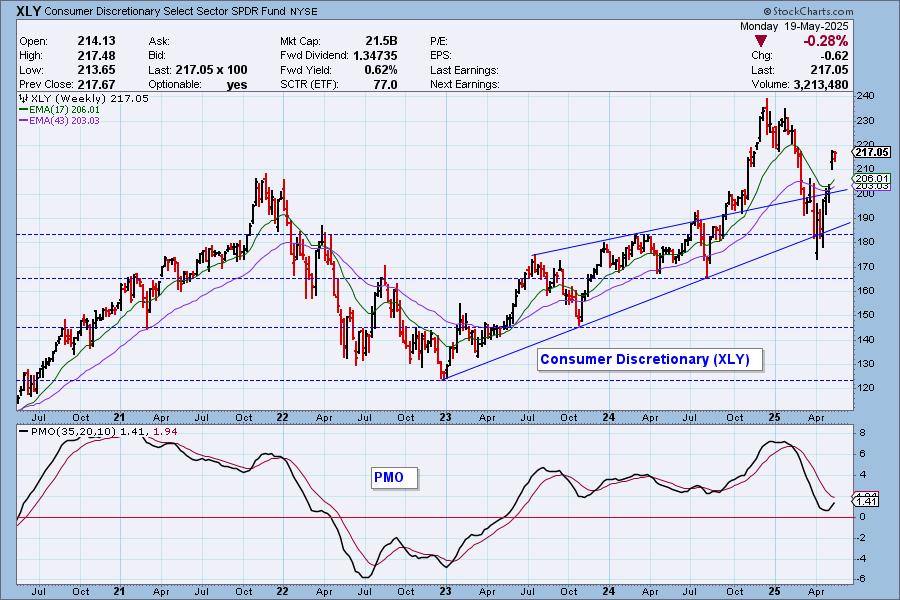The width and height of the screenshot is (900, 600).
Task: Click the 150 label on the price axis
Action: pos(866,315)
